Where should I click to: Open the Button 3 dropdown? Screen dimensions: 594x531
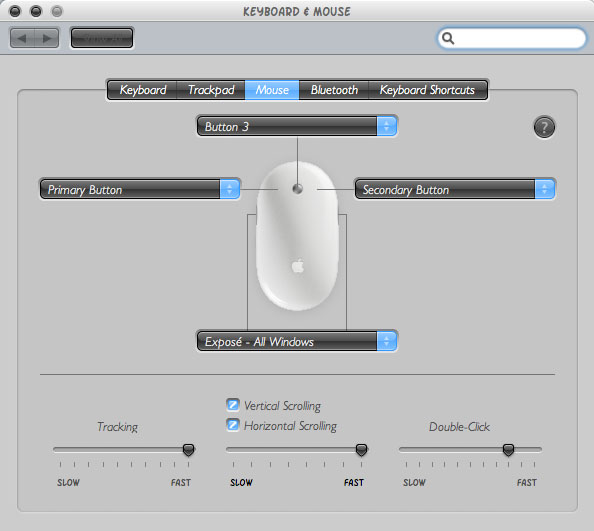tap(297, 127)
